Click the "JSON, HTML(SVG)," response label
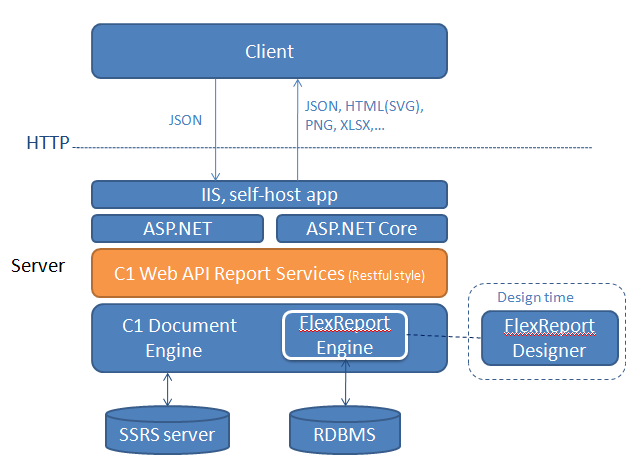 [x=364, y=106]
